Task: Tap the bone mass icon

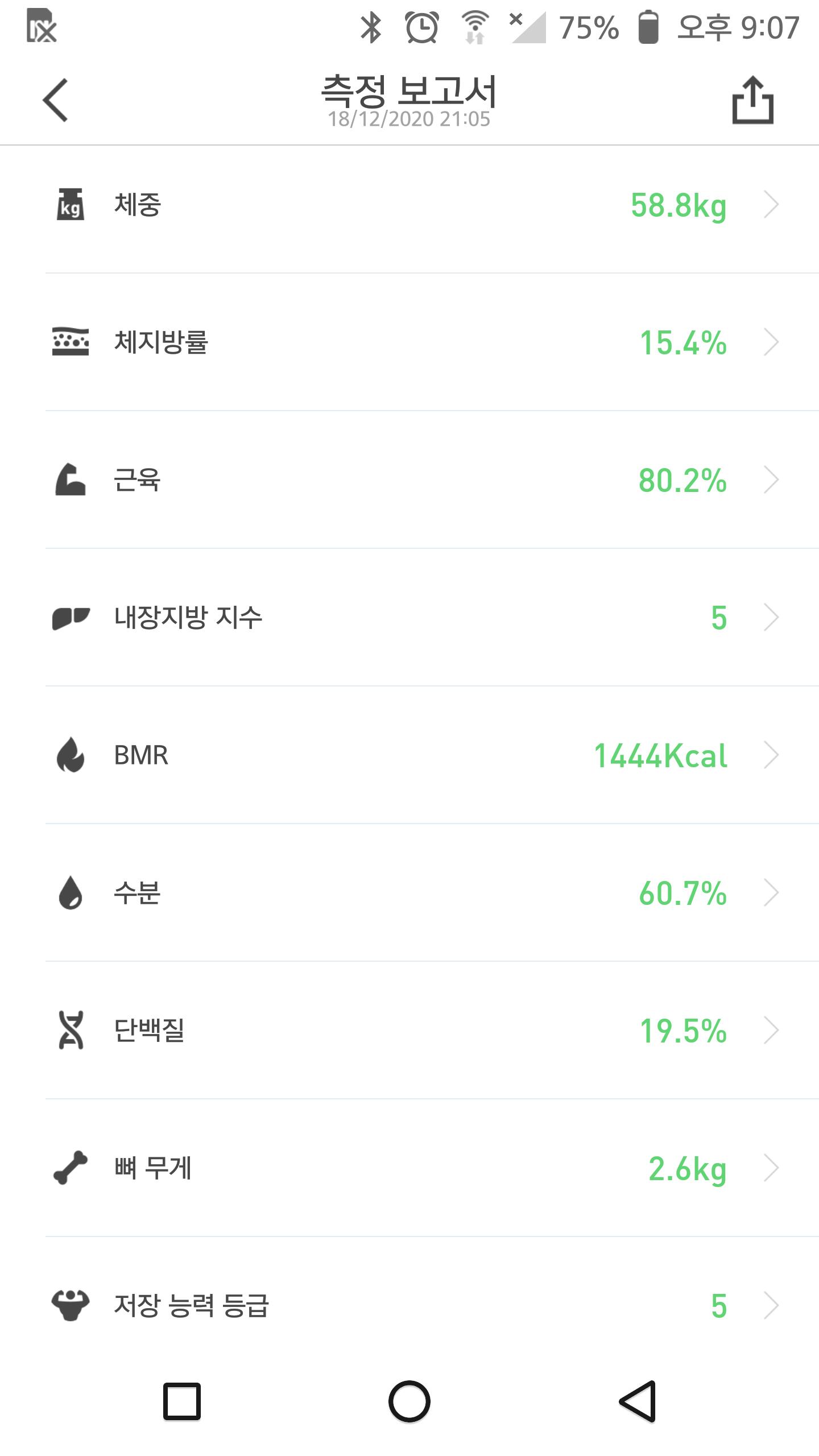Action: coord(71,1168)
